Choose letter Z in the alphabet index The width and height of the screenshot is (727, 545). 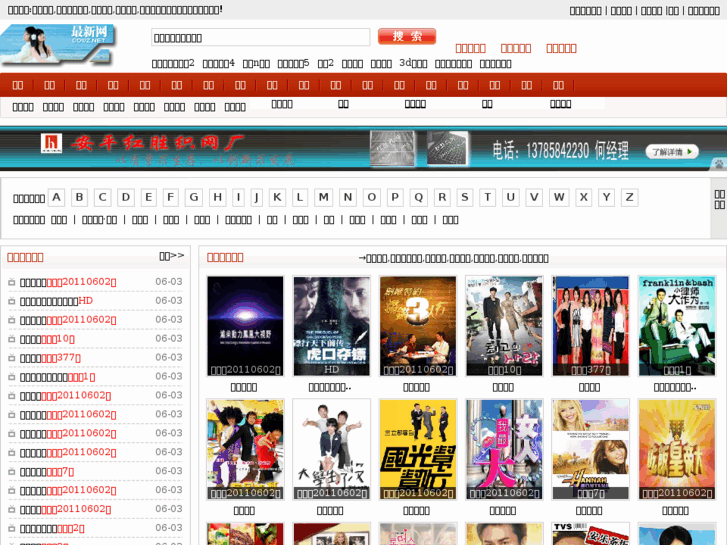tap(630, 198)
